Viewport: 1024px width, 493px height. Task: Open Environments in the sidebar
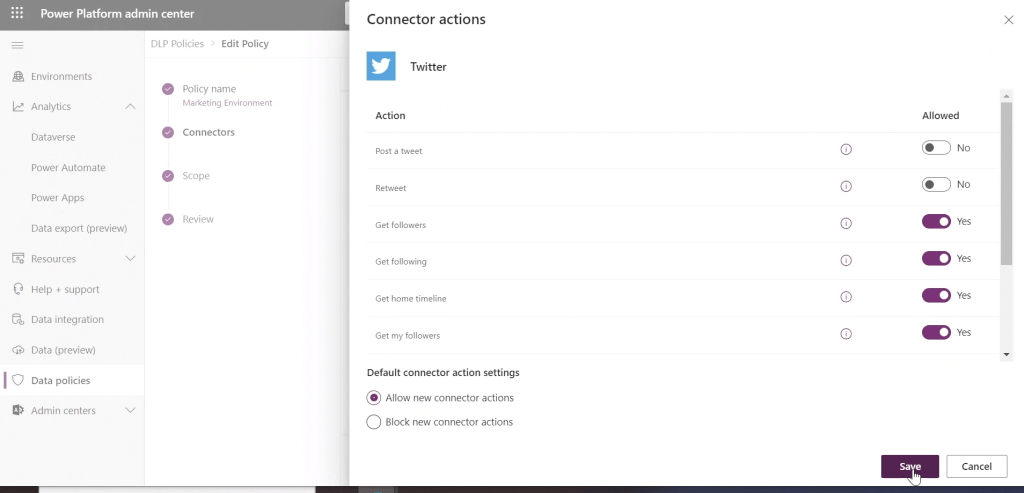pyautogui.click(x=61, y=76)
